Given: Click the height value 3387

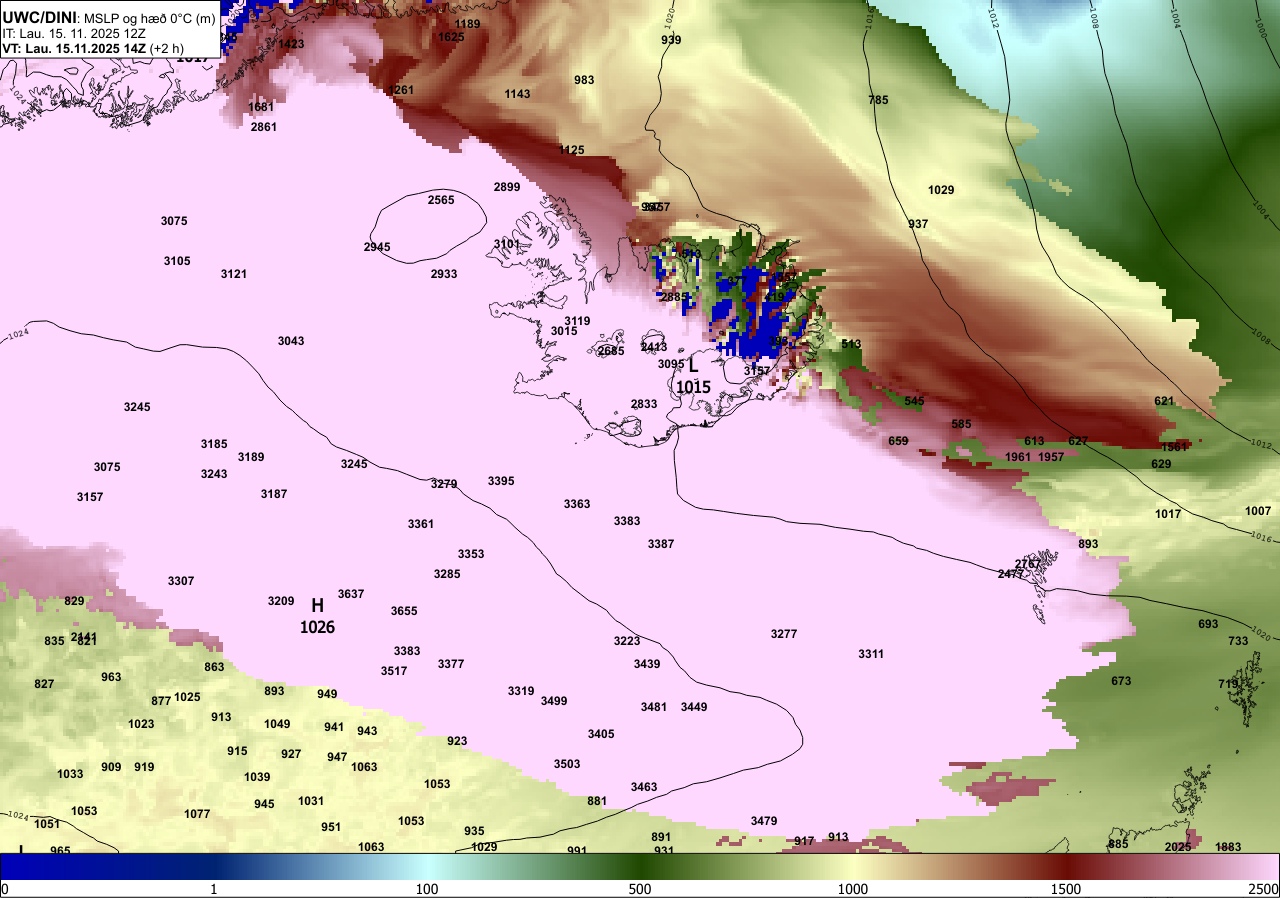Looking at the screenshot, I should (661, 544).
